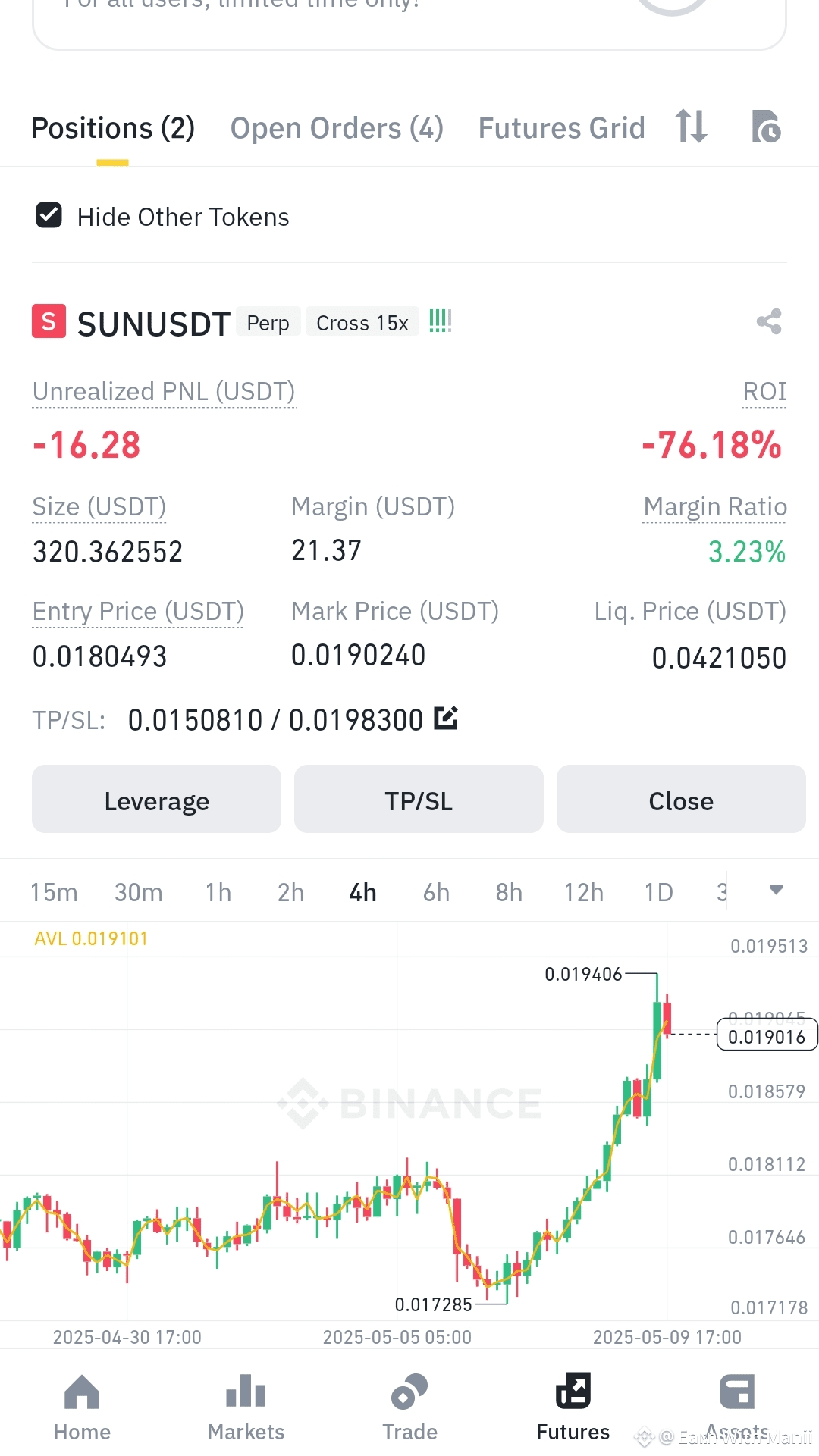Open the Futures Grid tab
The width and height of the screenshot is (819, 1456).
(x=561, y=128)
